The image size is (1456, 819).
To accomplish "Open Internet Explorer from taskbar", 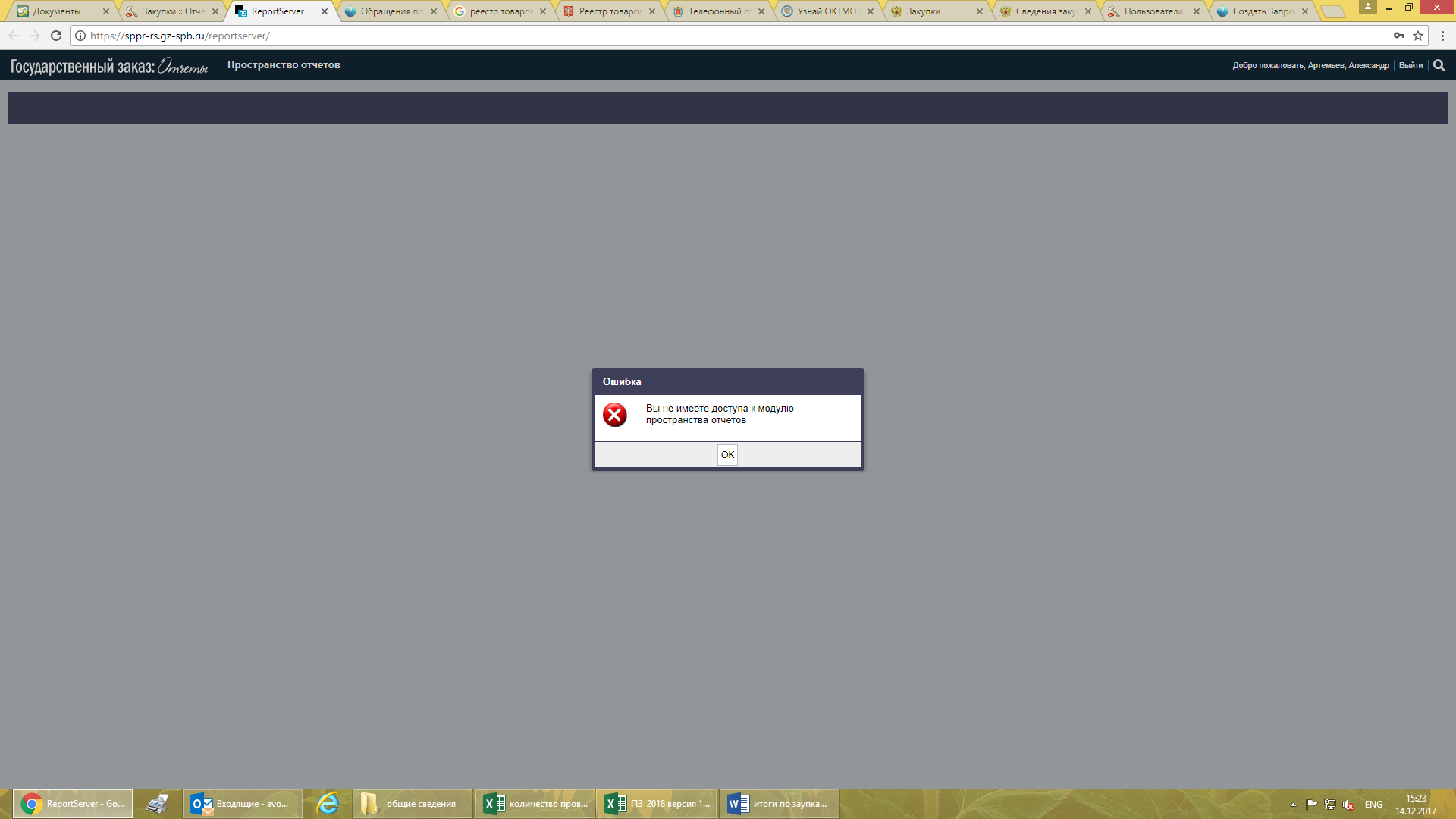I will pyautogui.click(x=328, y=804).
